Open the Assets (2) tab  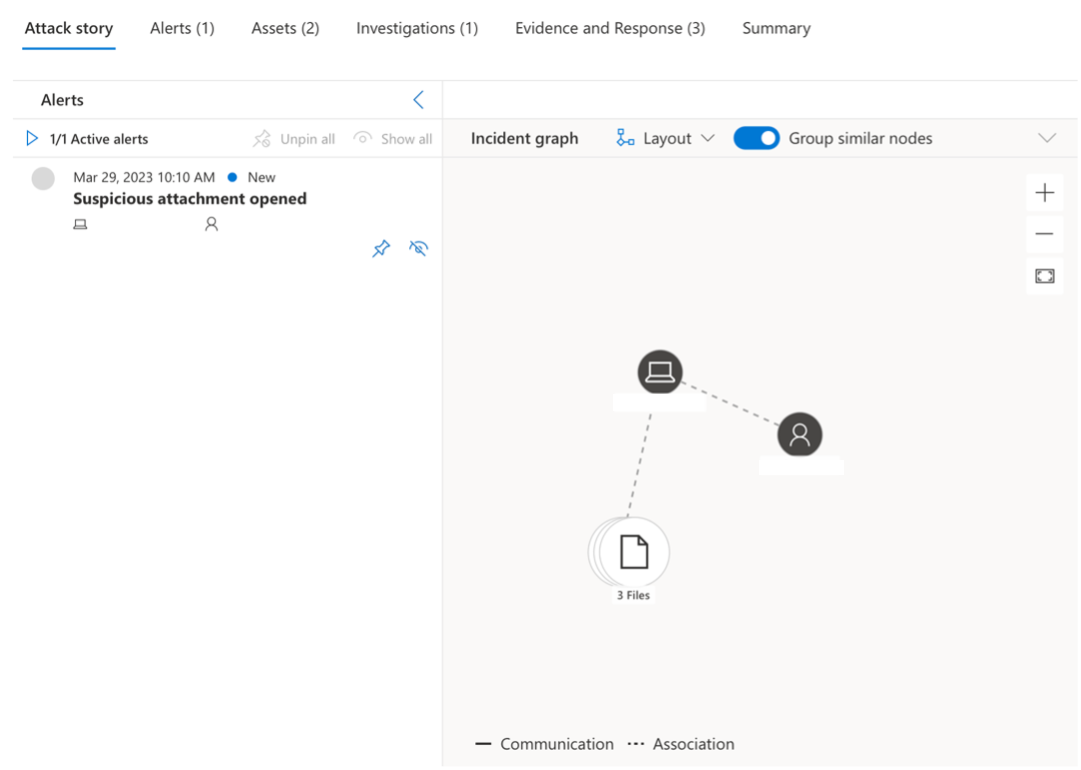click(285, 28)
